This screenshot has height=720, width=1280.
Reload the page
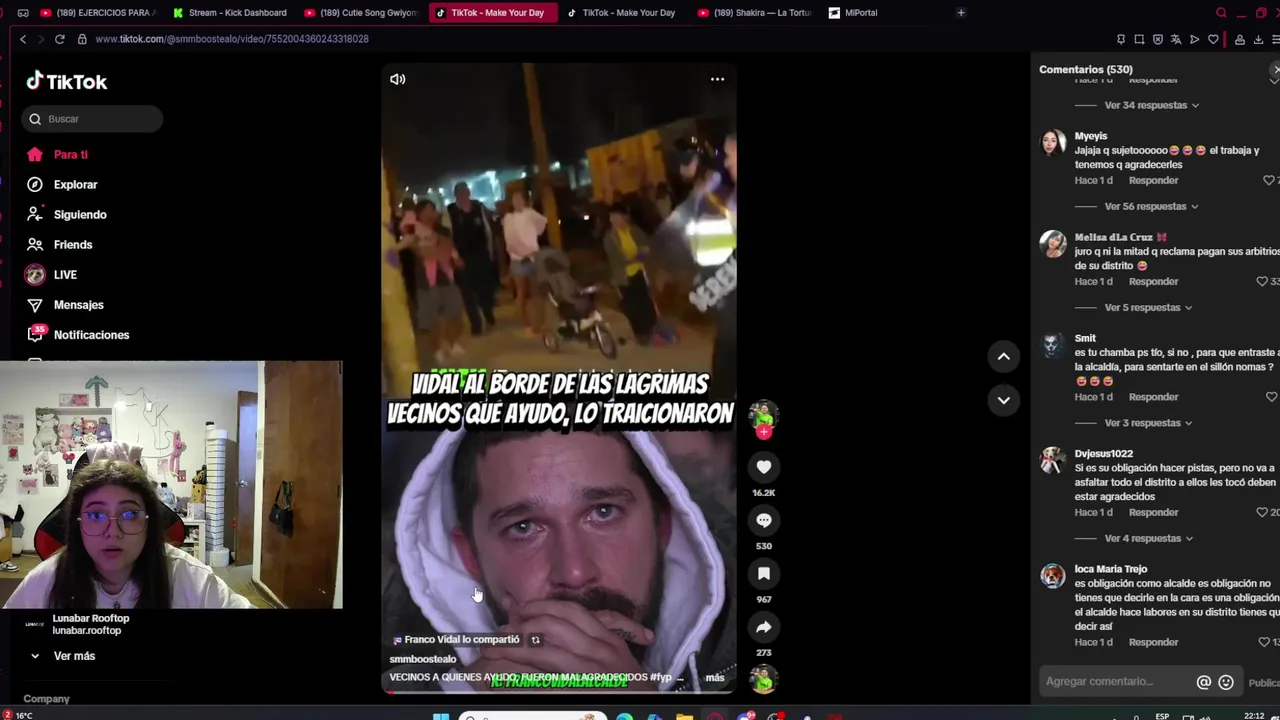(x=60, y=39)
